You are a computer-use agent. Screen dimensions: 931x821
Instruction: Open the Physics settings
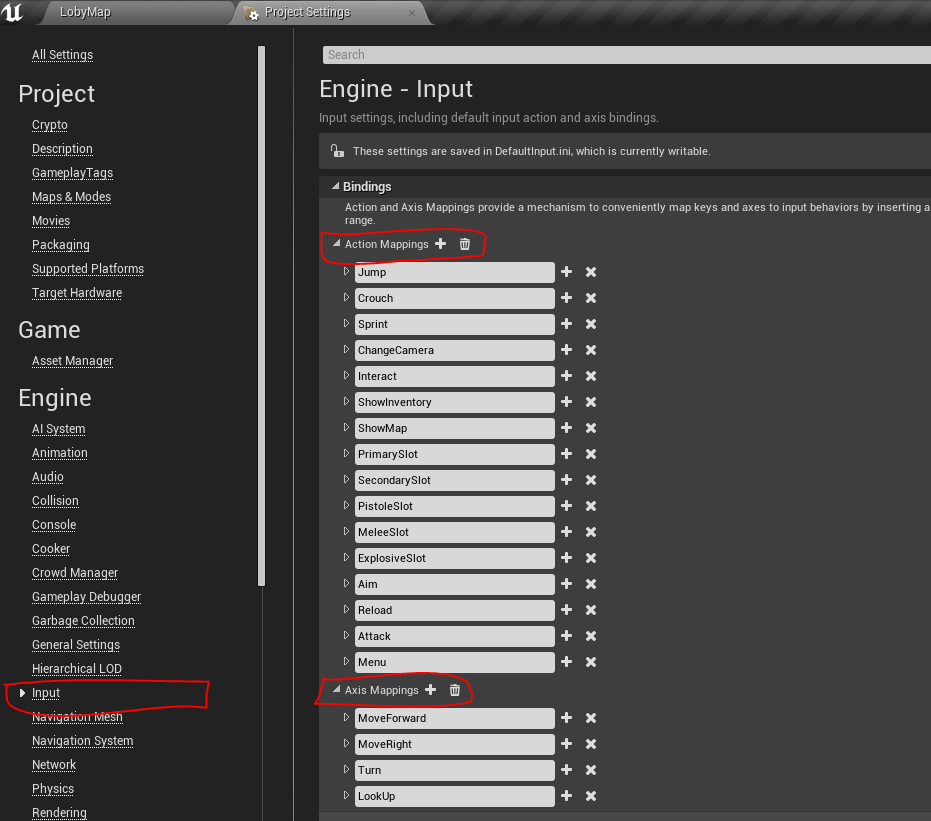coord(53,789)
